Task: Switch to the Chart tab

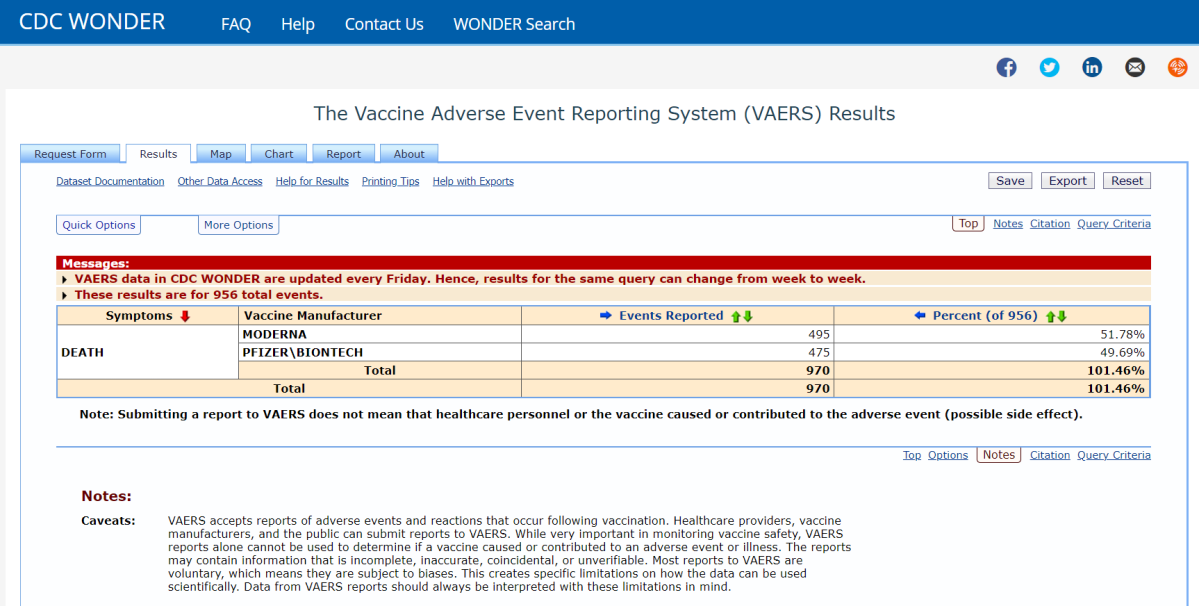Action: click(279, 154)
